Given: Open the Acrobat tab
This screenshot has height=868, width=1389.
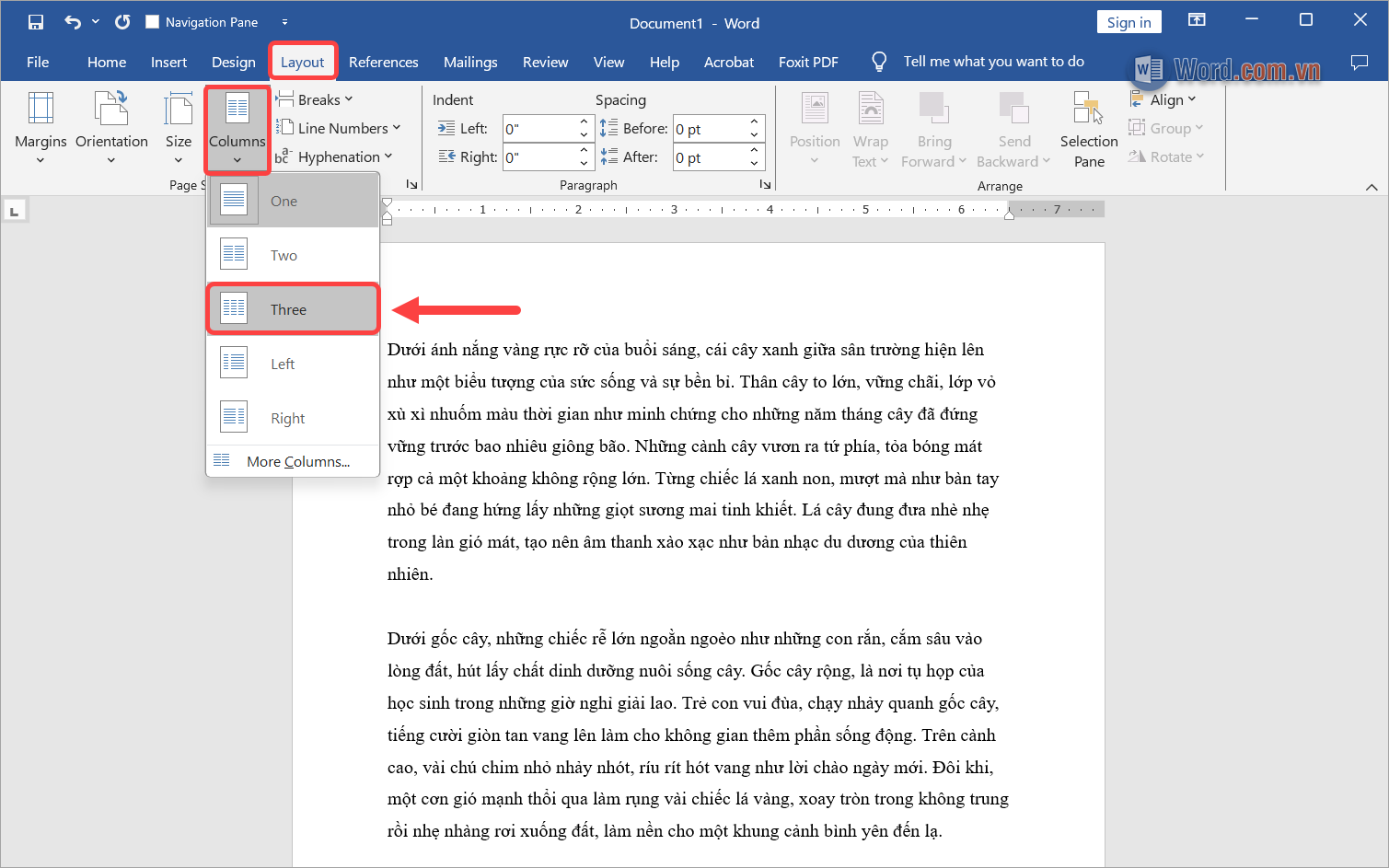Looking at the screenshot, I should point(729,62).
